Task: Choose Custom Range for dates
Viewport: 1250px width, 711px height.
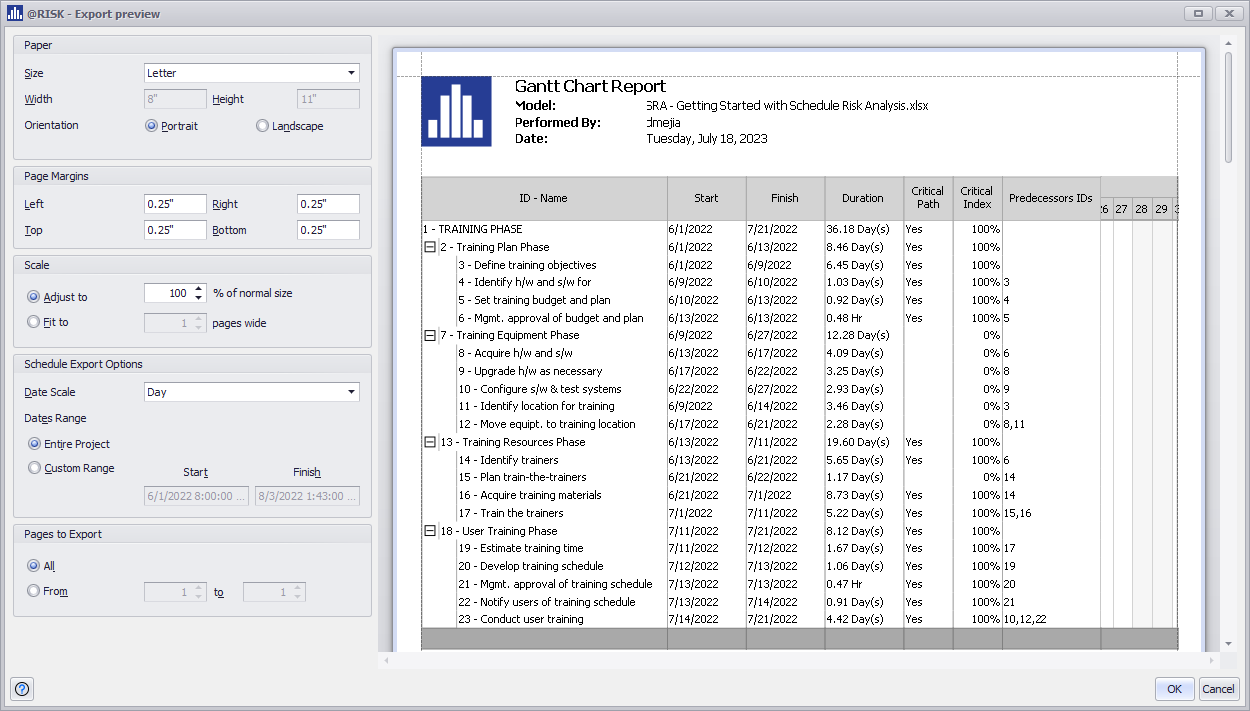Action: click(35, 468)
